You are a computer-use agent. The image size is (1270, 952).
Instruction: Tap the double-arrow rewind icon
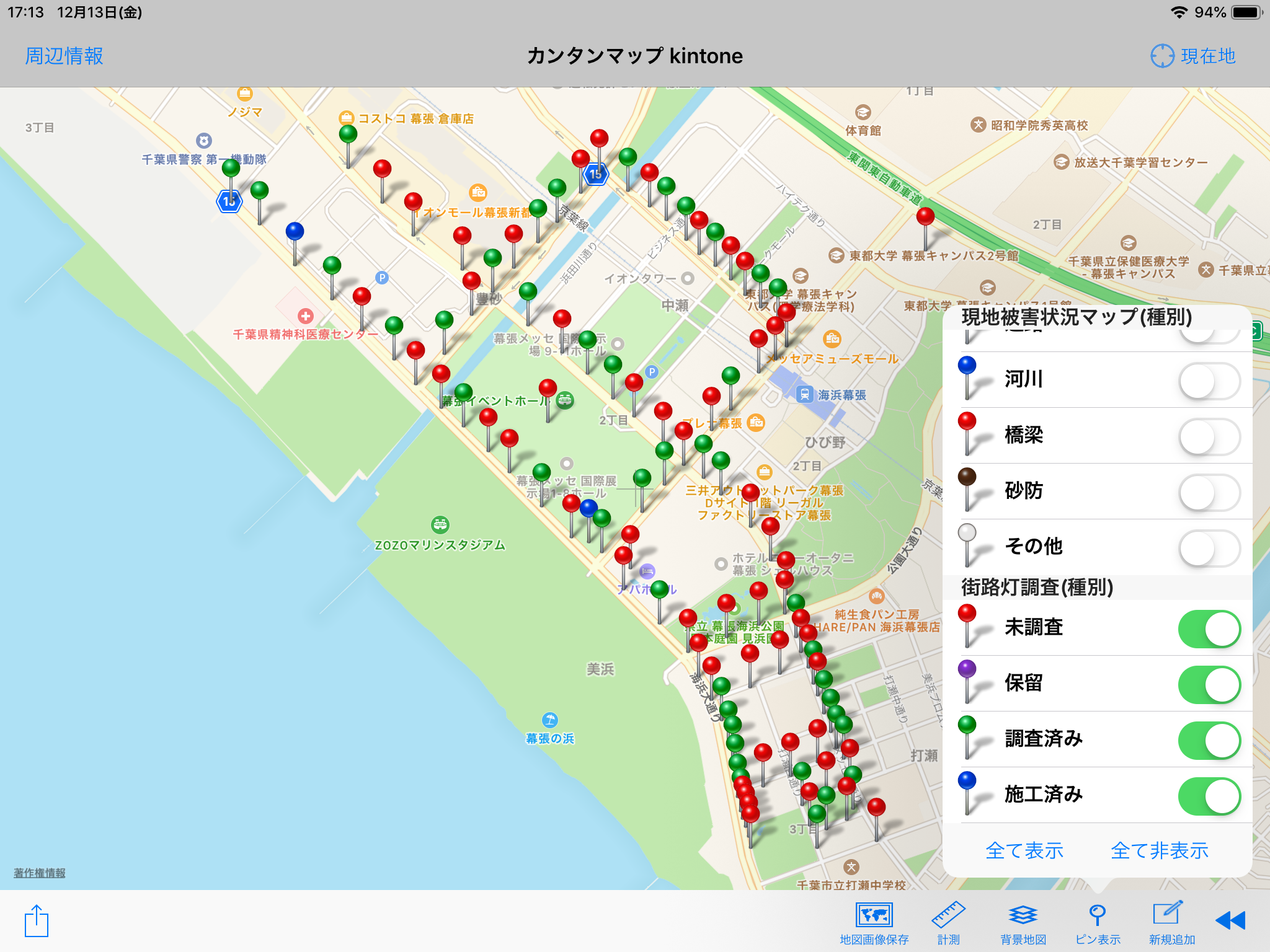1230,920
